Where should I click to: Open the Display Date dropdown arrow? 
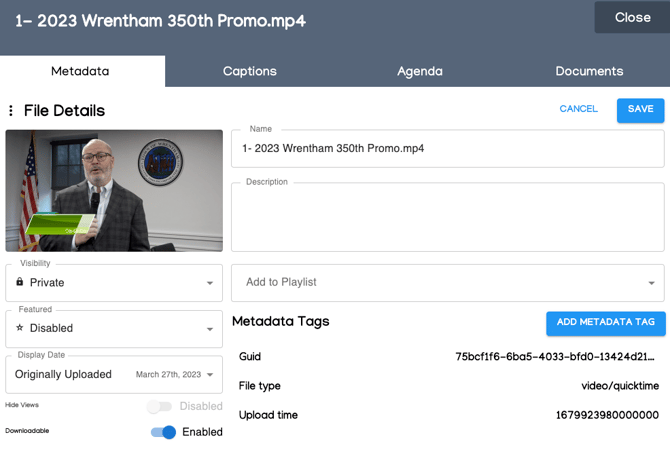coord(210,375)
